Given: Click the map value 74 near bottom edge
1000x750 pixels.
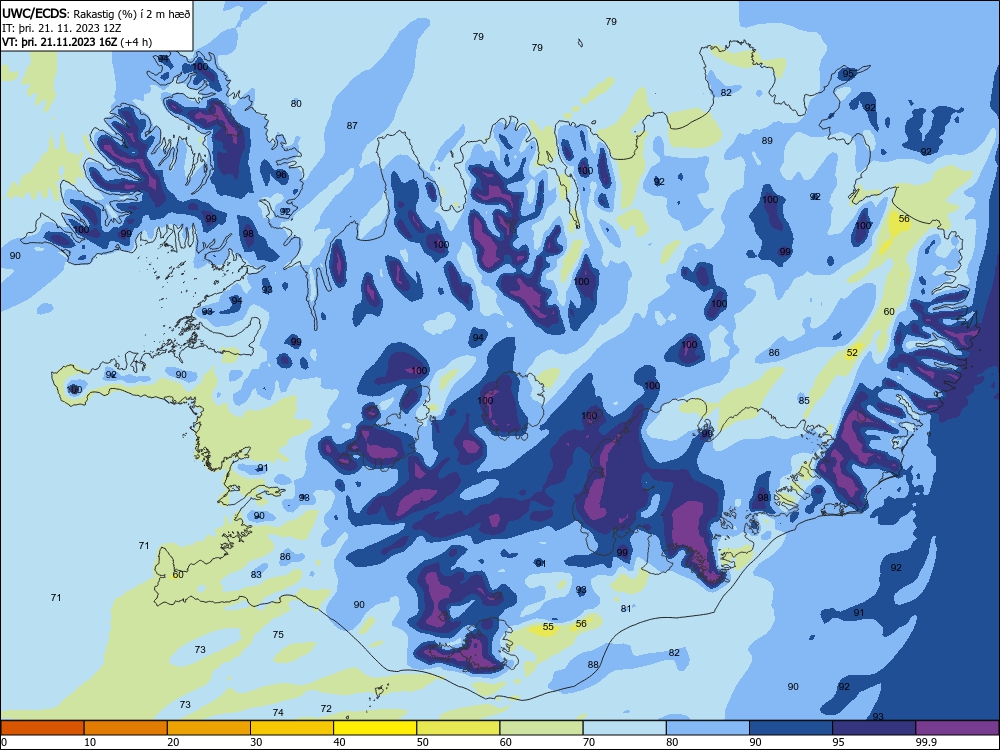Looking at the screenshot, I should coord(278,713).
